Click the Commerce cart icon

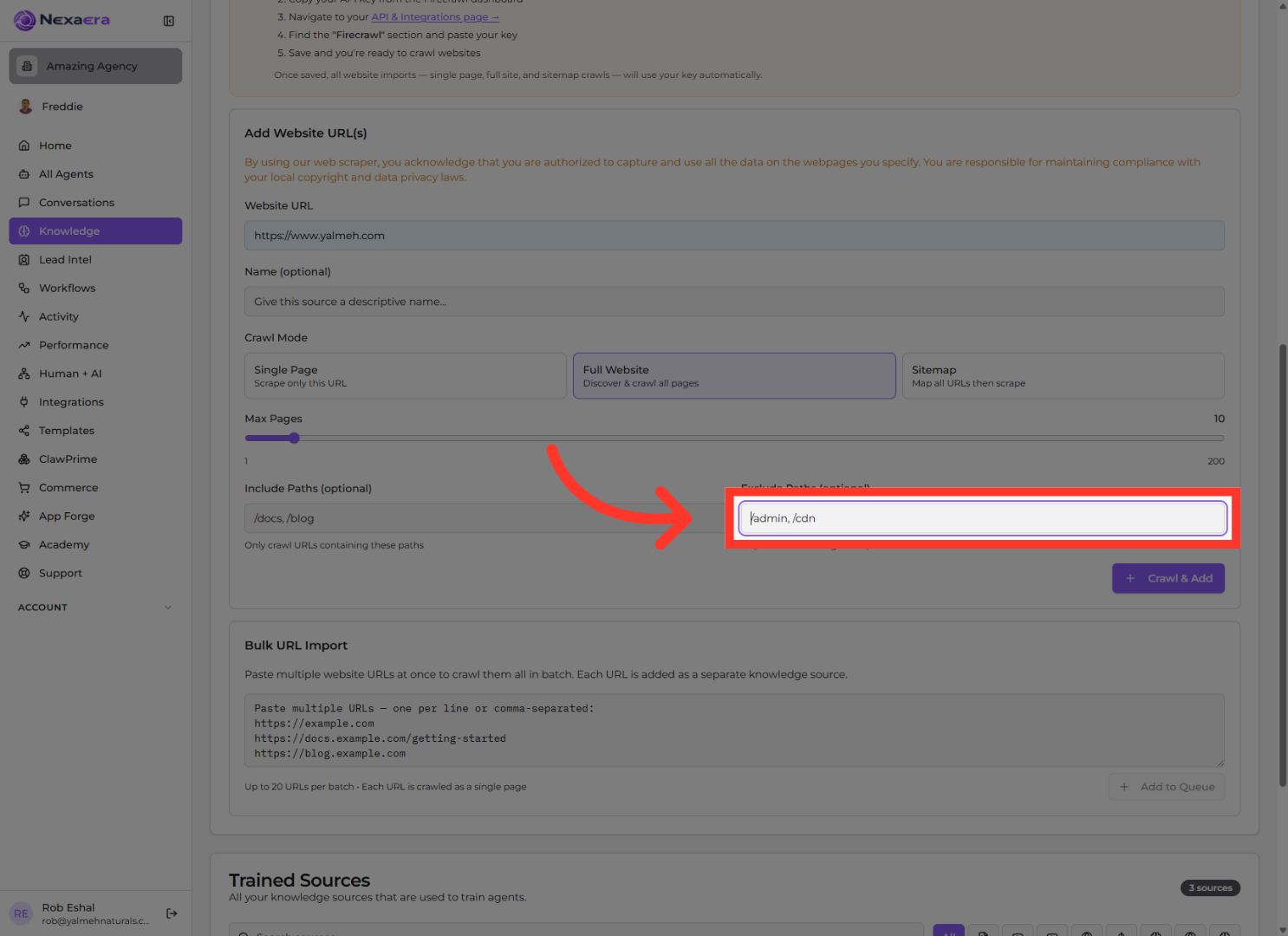coord(24,489)
